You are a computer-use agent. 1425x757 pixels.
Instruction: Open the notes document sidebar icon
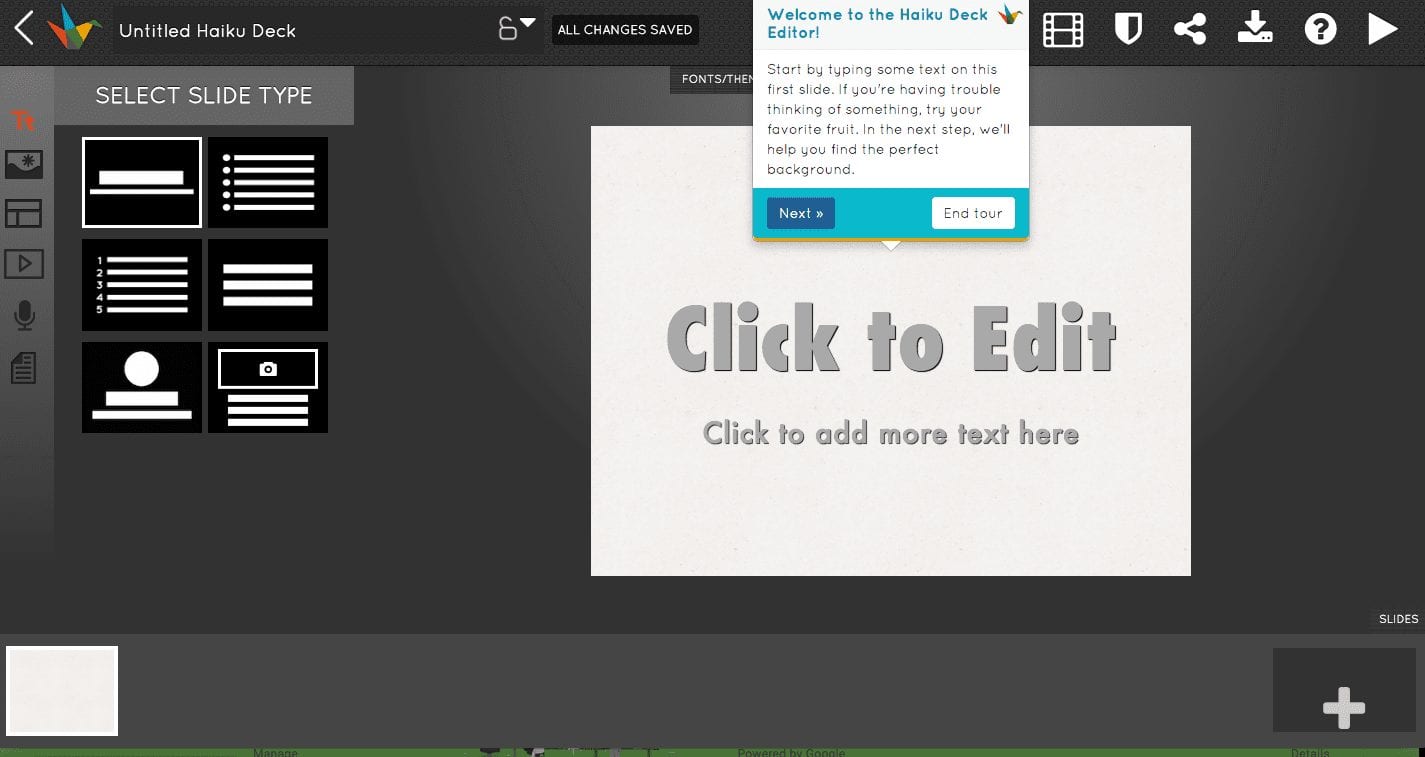23,367
